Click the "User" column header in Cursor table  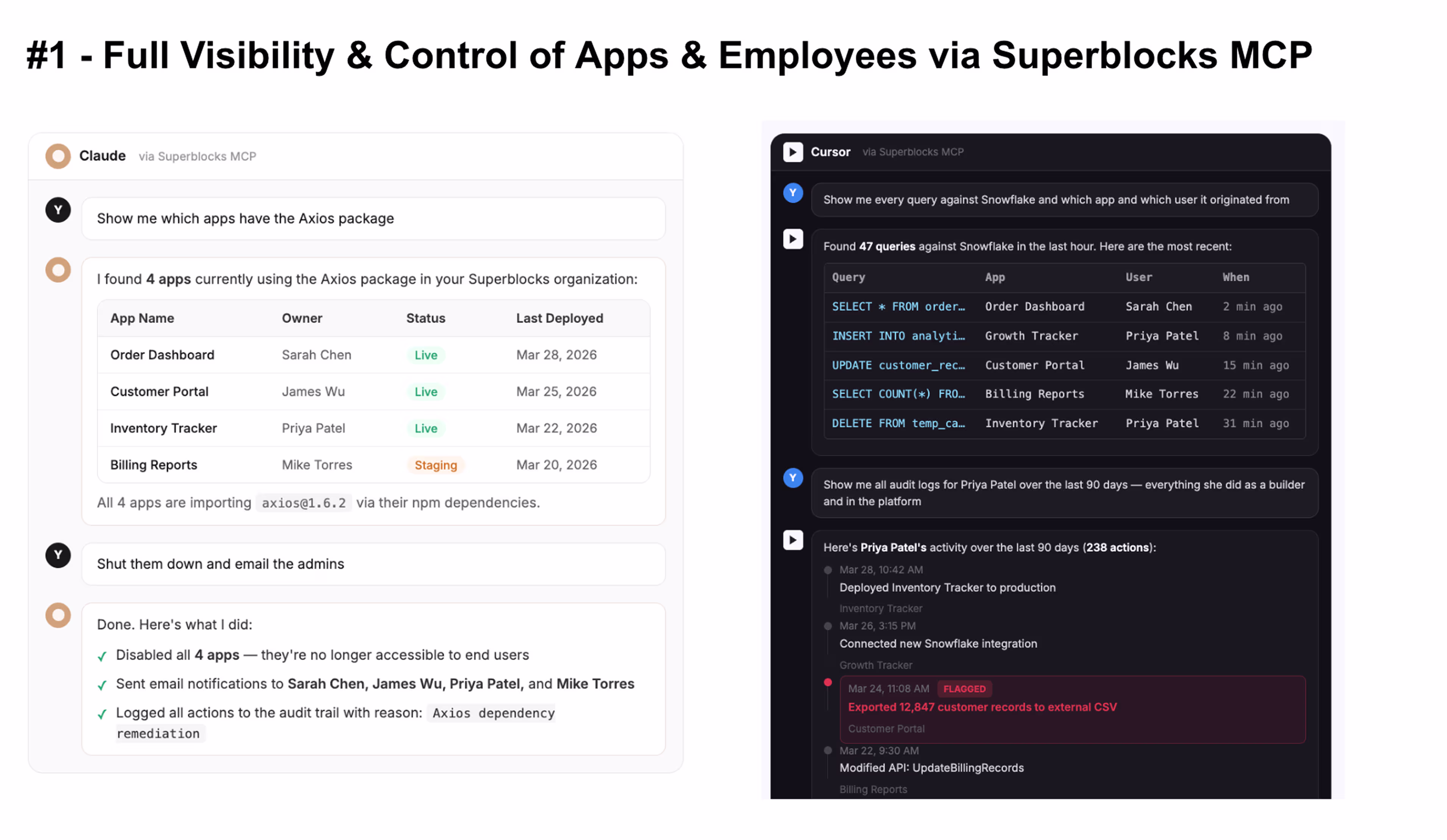tap(1139, 277)
